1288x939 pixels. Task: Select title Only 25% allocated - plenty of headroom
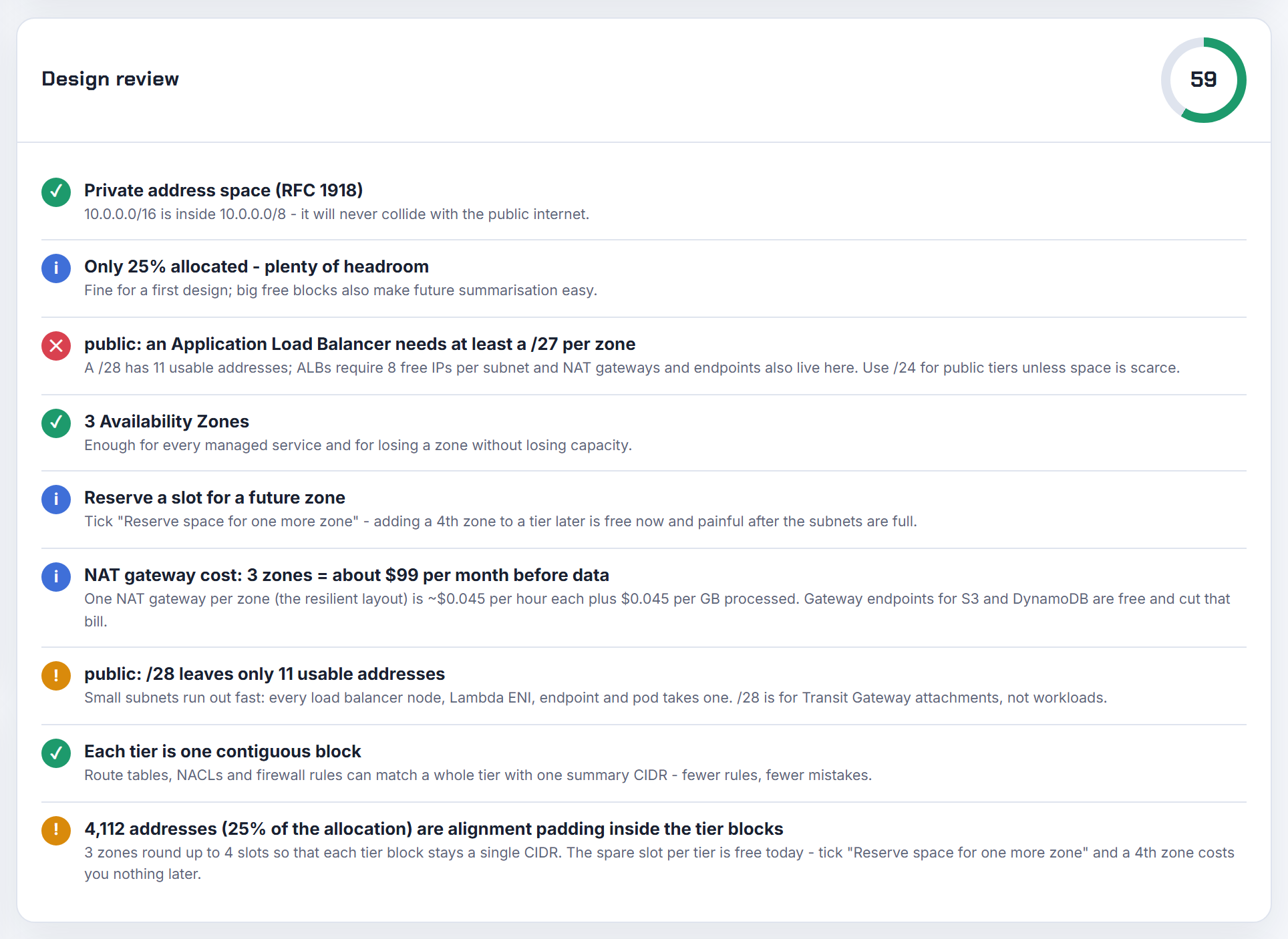257,266
